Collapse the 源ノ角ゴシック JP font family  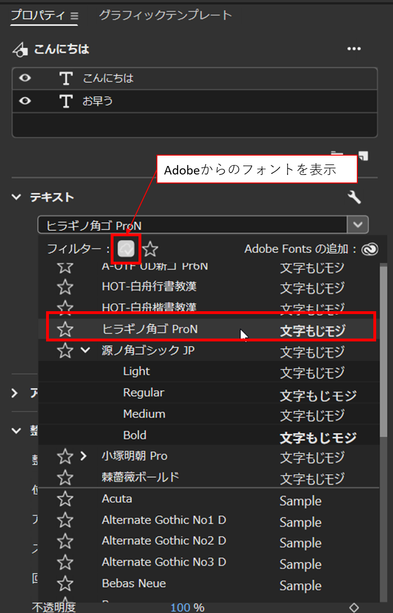click(85, 350)
